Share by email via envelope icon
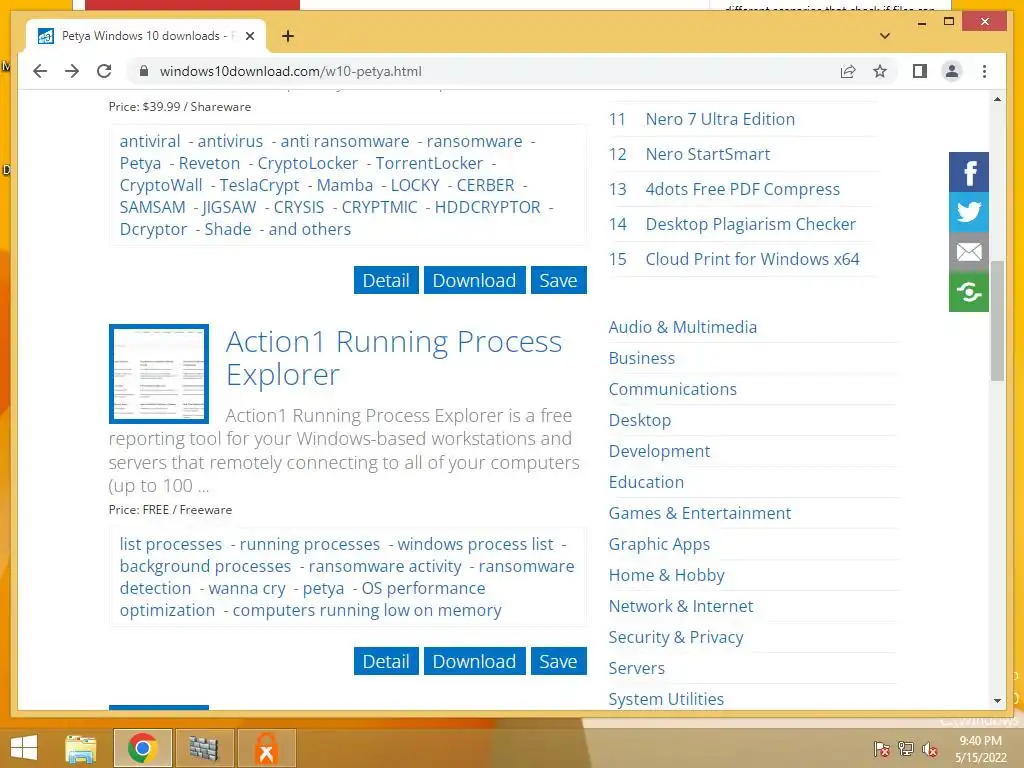Screen dimensions: 1024x768 pyautogui.click(x=969, y=252)
